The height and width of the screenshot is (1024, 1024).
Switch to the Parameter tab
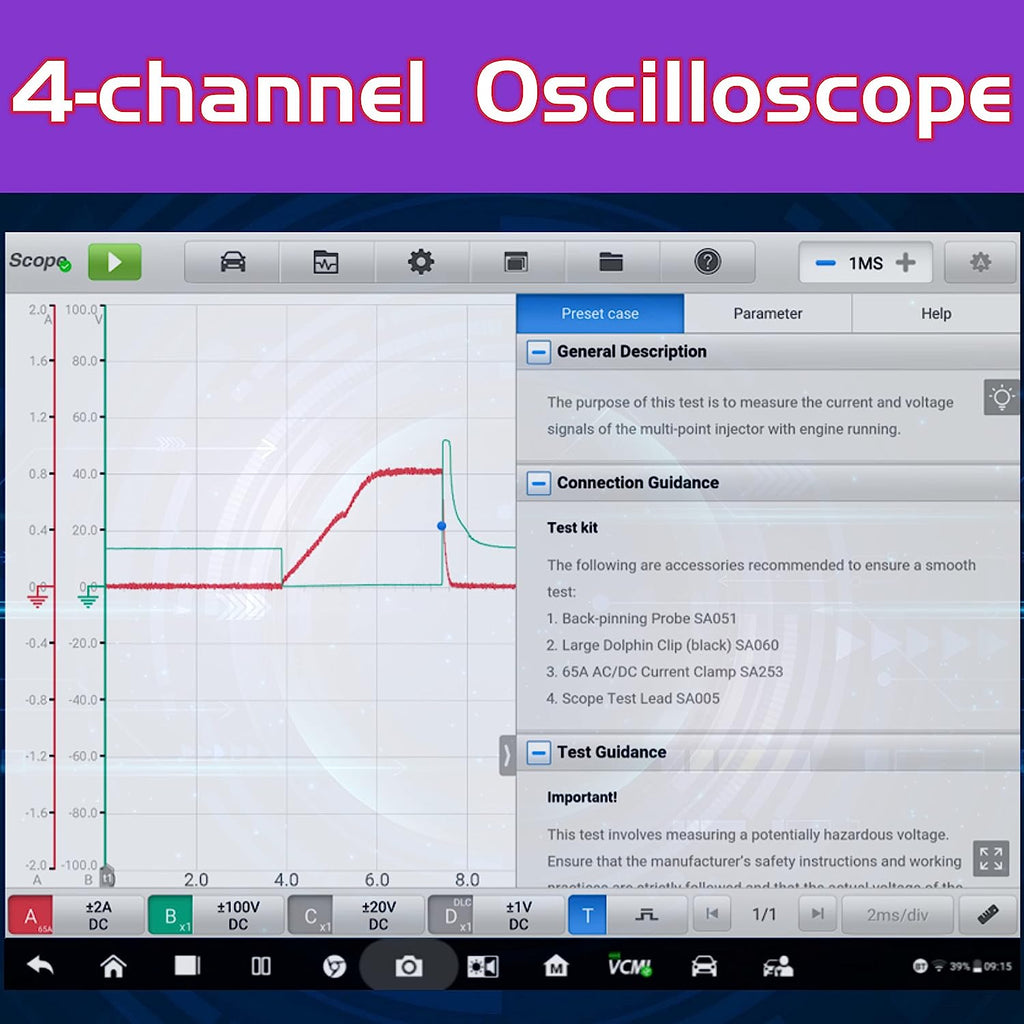click(767, 313)
